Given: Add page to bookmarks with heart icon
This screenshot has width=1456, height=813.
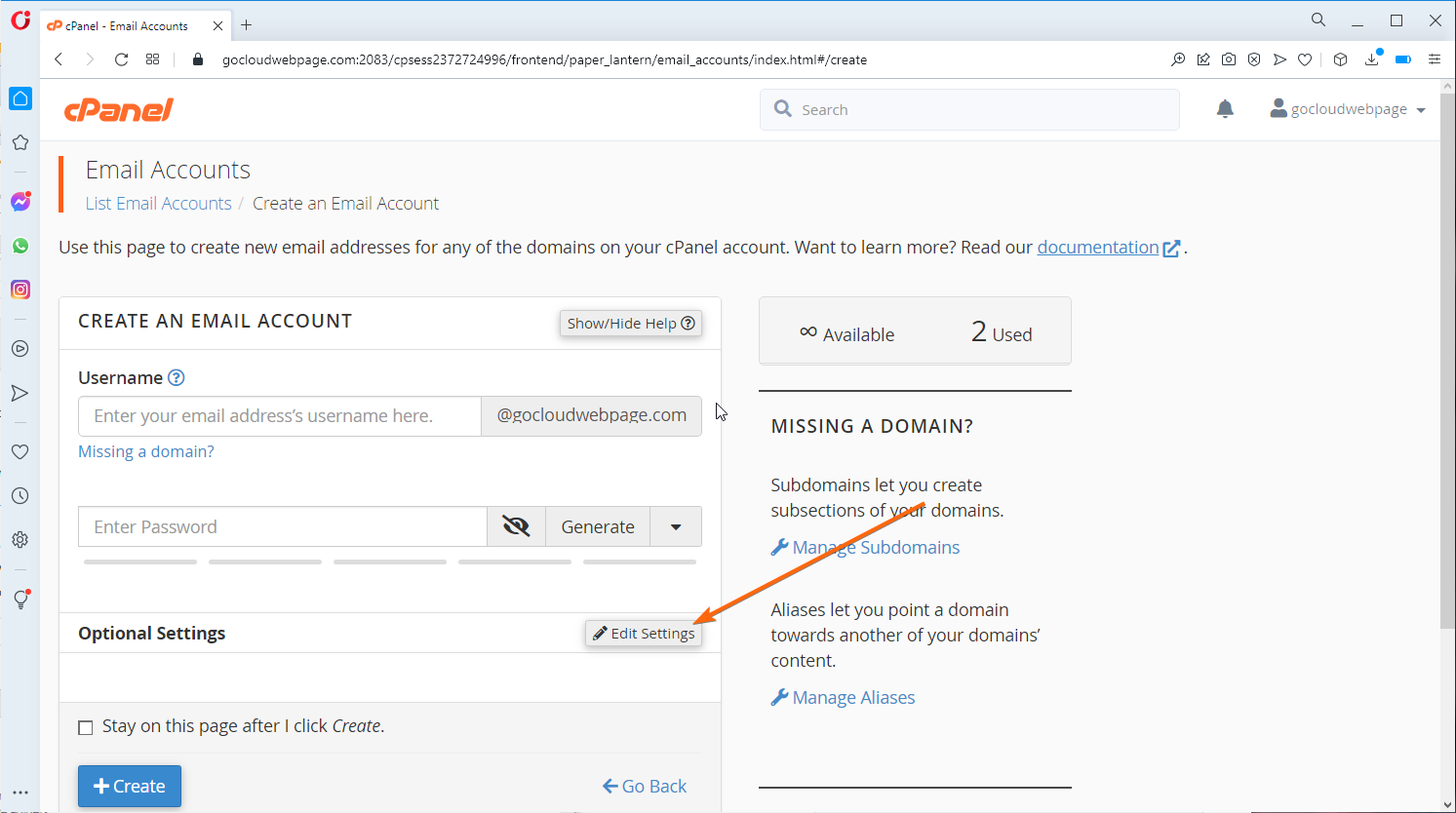Looking at the screenshot, I should (x=1305, y=59).
